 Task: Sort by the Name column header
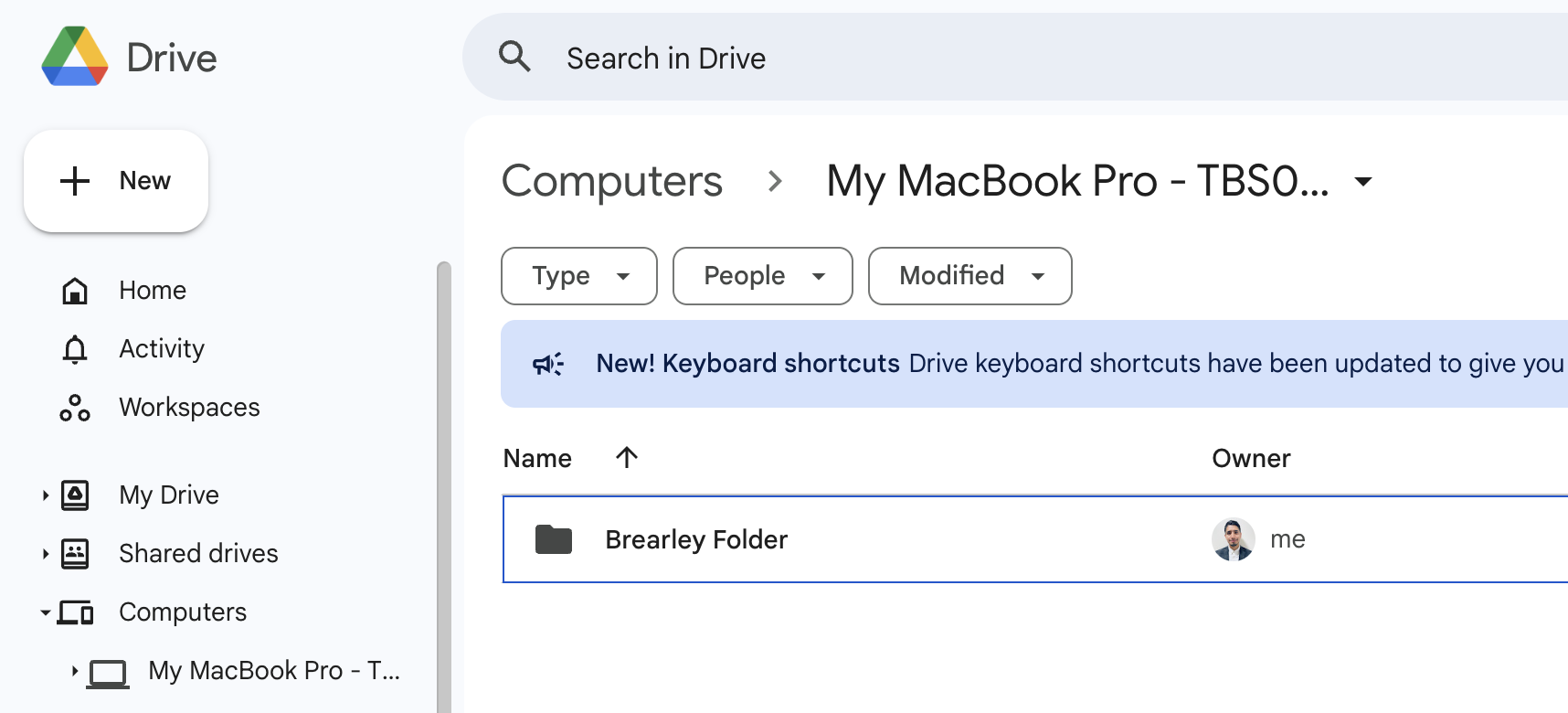tap(537, 458)
